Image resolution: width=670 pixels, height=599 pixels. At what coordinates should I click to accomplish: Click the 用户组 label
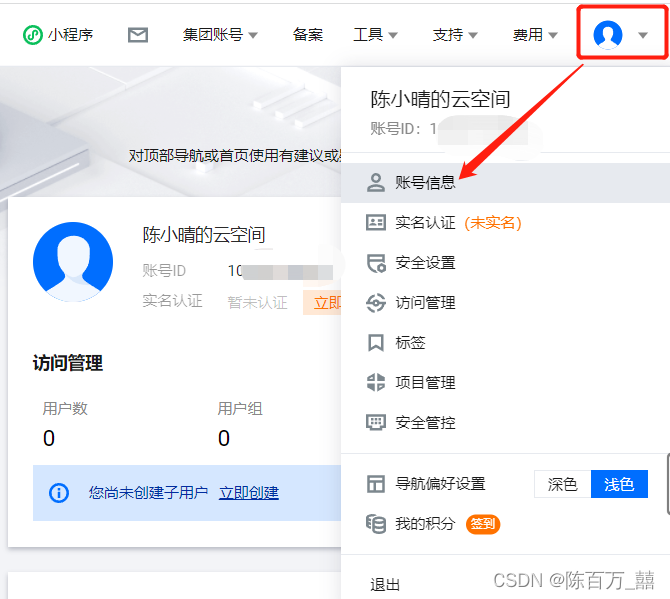240,409
